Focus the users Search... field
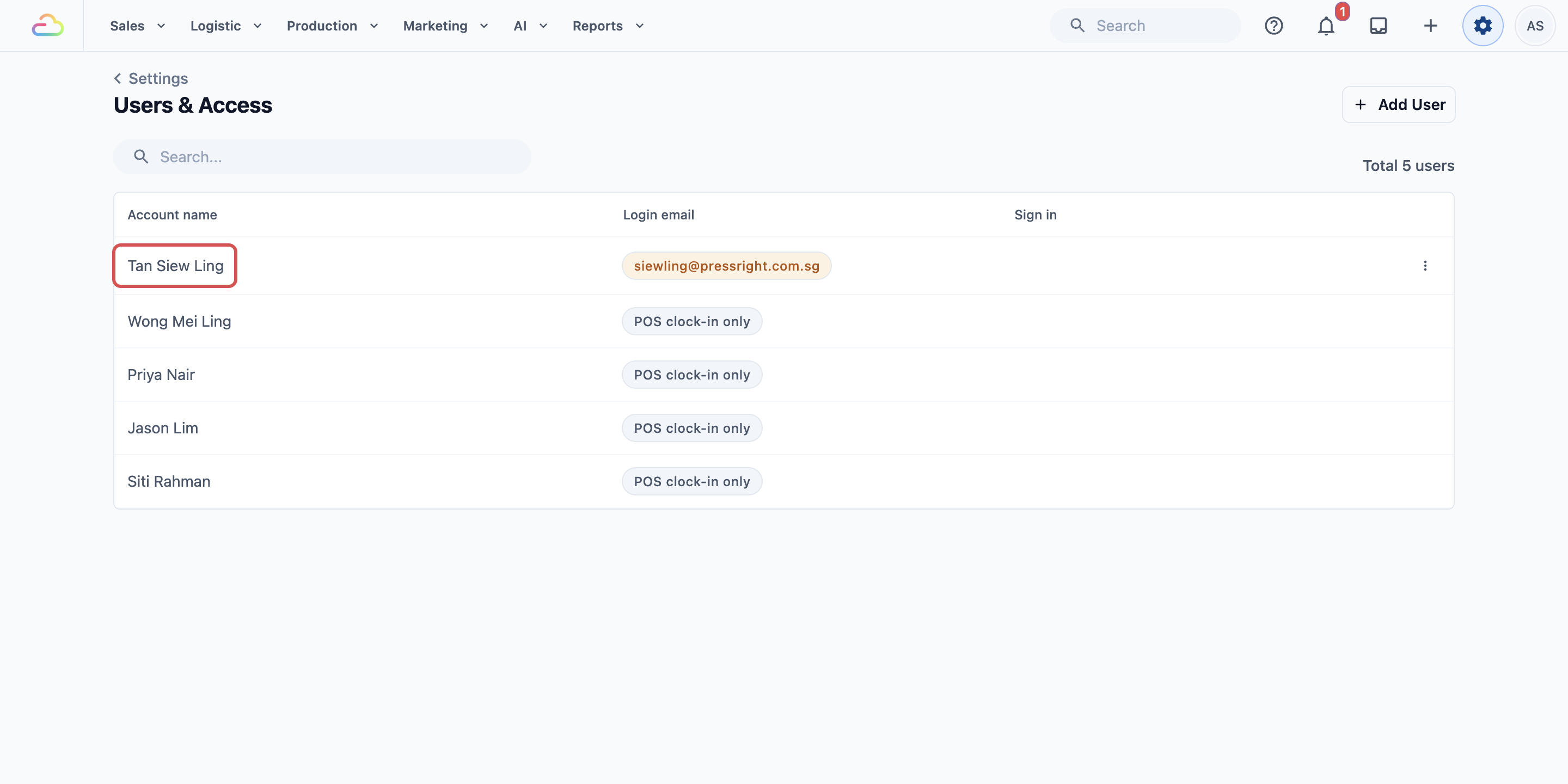Screen dimensions: 1568x784 click(322, 156)
